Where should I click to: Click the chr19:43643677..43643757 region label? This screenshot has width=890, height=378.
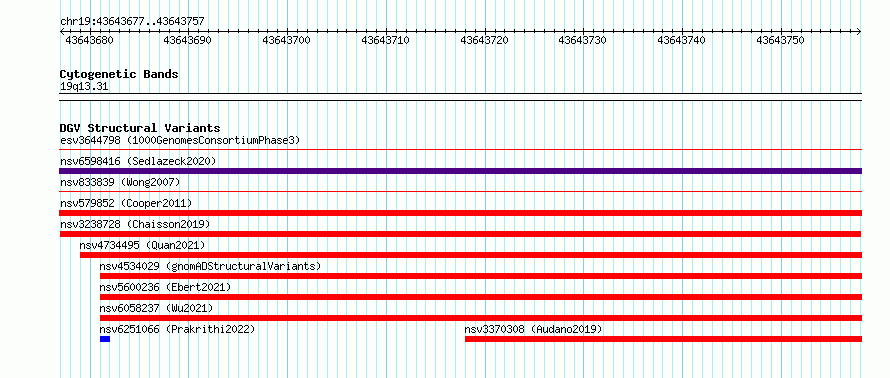pos(132,22)
